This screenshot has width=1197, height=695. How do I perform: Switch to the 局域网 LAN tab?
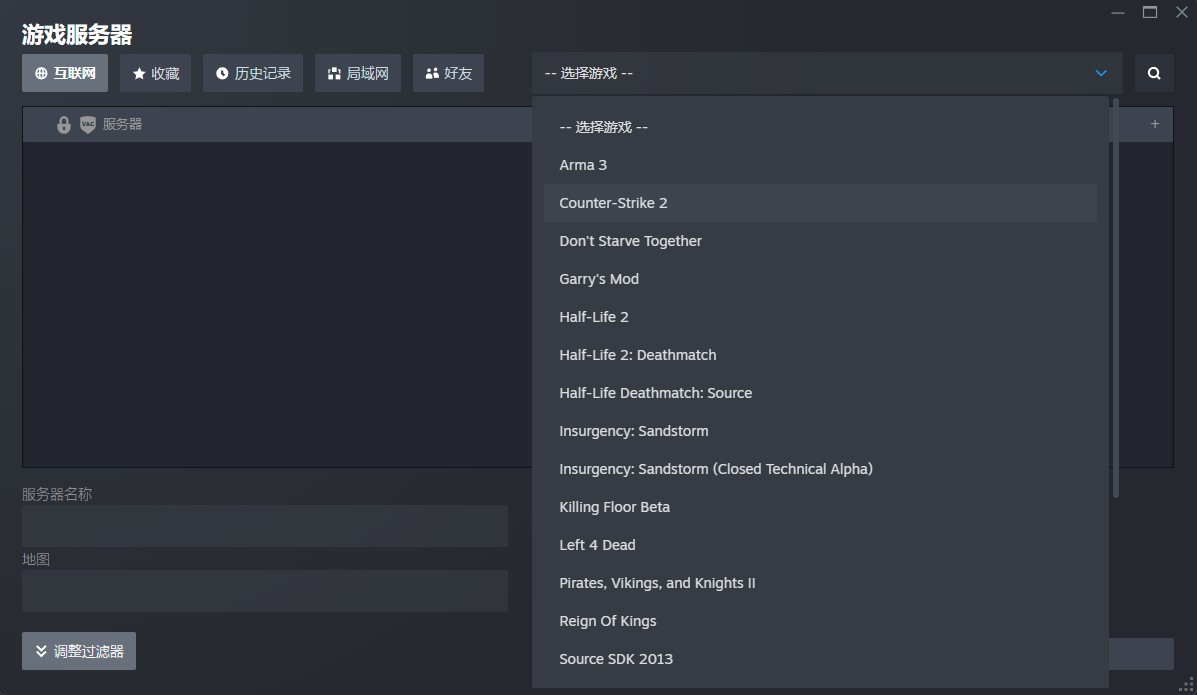coord(358,73)
